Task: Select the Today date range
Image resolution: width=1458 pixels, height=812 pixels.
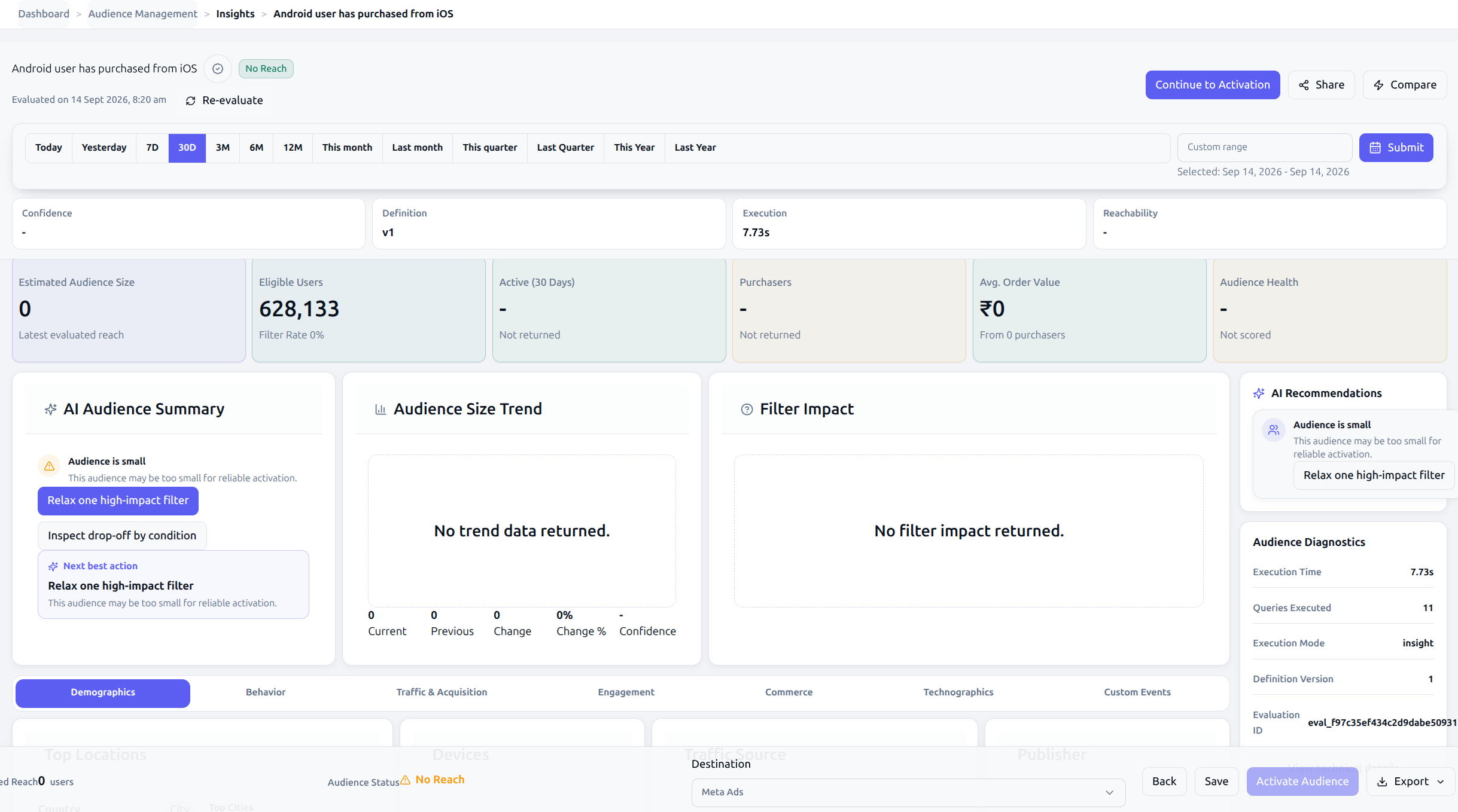Action: click(x=48, y=148)
